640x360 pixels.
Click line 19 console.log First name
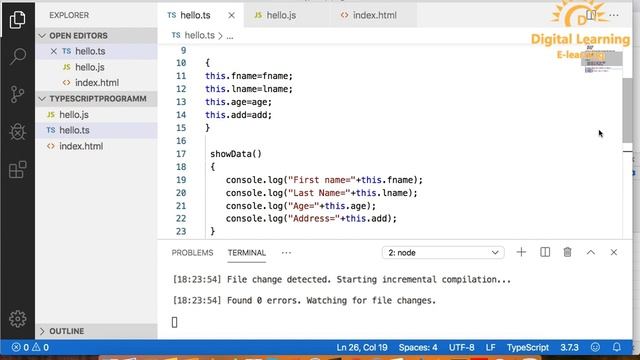click(324, 180)
